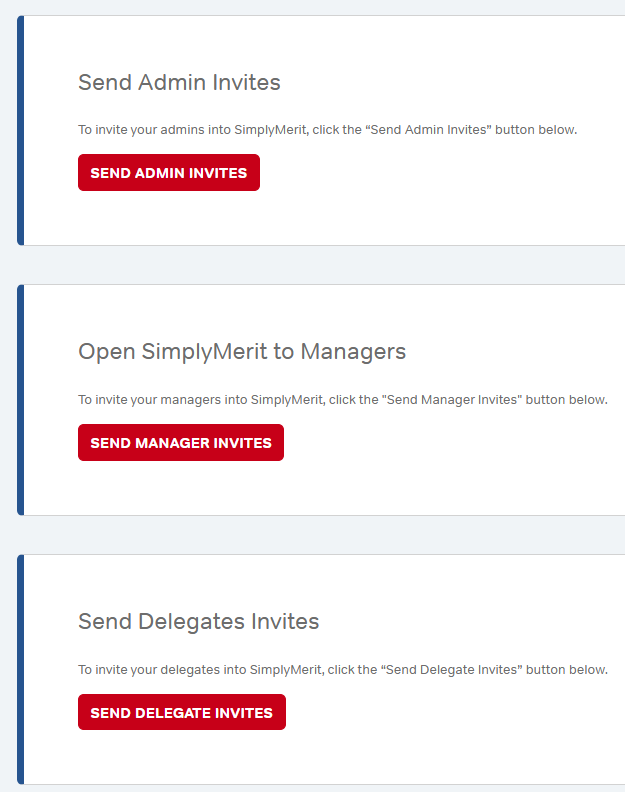The image size is (625, 792).
Task: Select the "Send Delegates Invites" section heading
Action: (x=198, y=622)
